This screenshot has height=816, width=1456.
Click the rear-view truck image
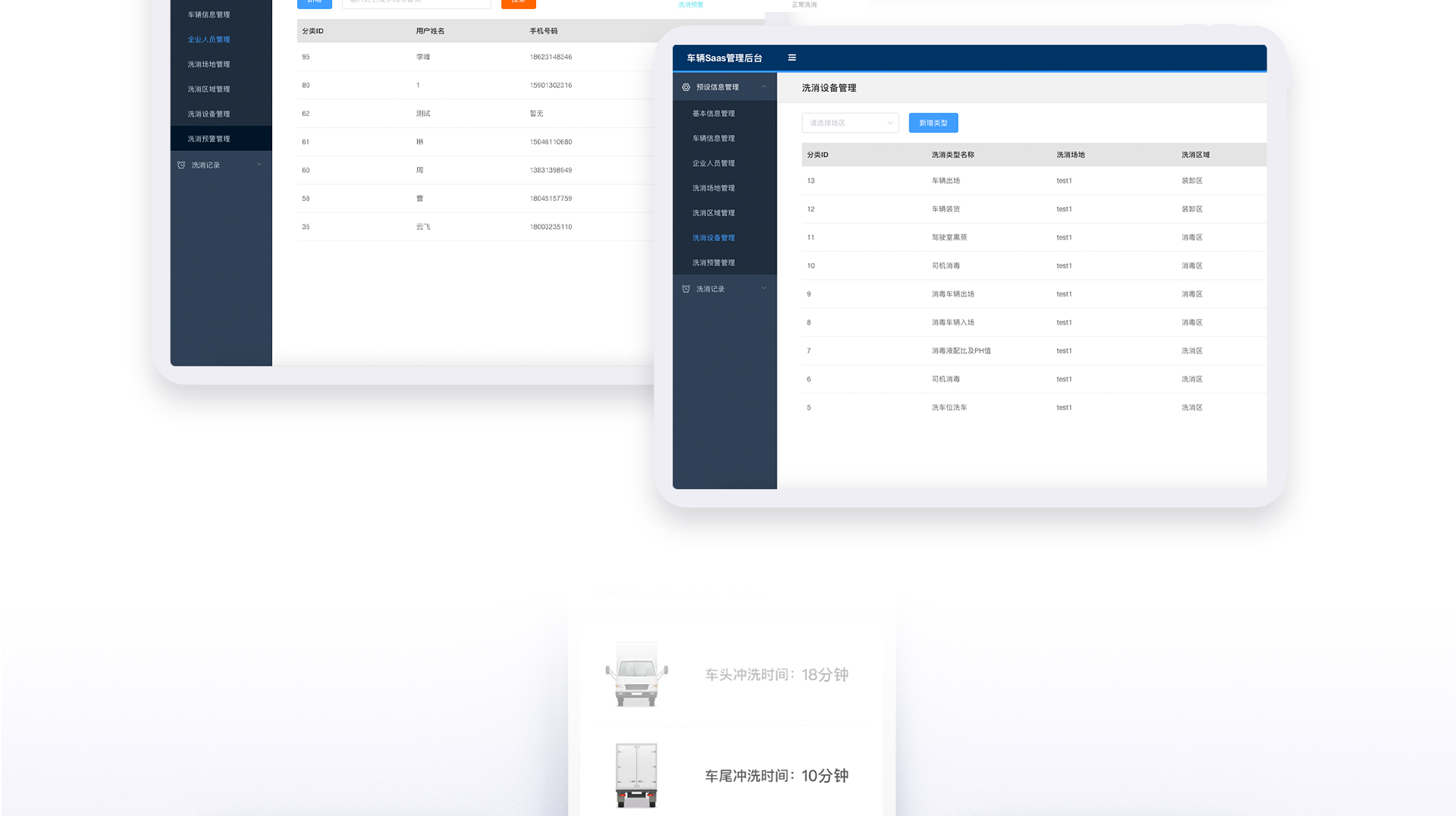point(636,775)
